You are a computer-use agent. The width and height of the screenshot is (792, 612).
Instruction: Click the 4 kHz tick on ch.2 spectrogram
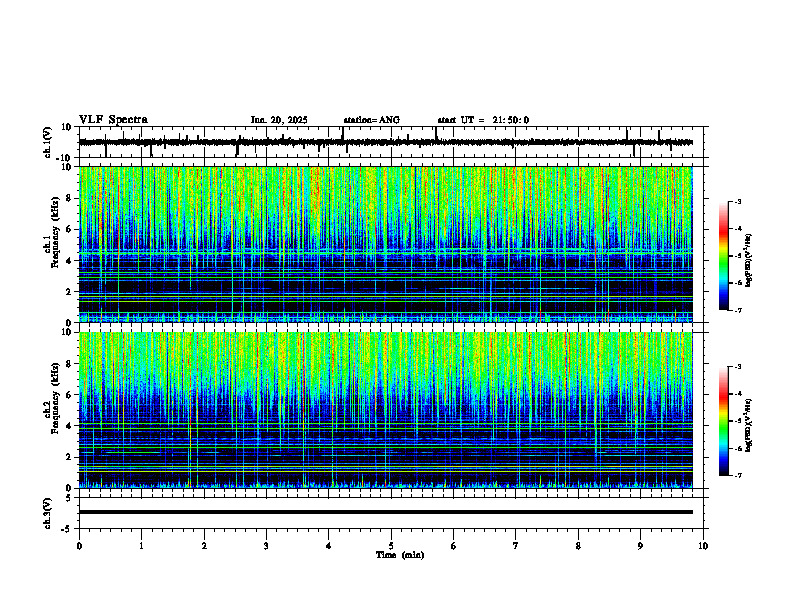[x=70, y=426]
